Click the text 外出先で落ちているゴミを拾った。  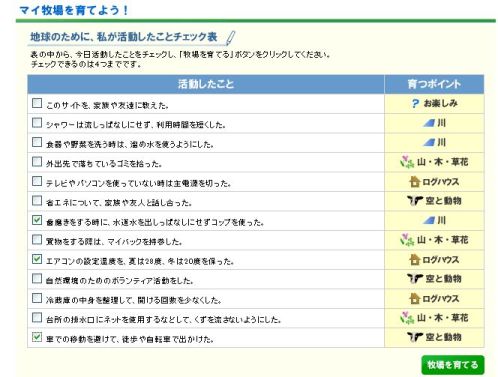point(104,164)
